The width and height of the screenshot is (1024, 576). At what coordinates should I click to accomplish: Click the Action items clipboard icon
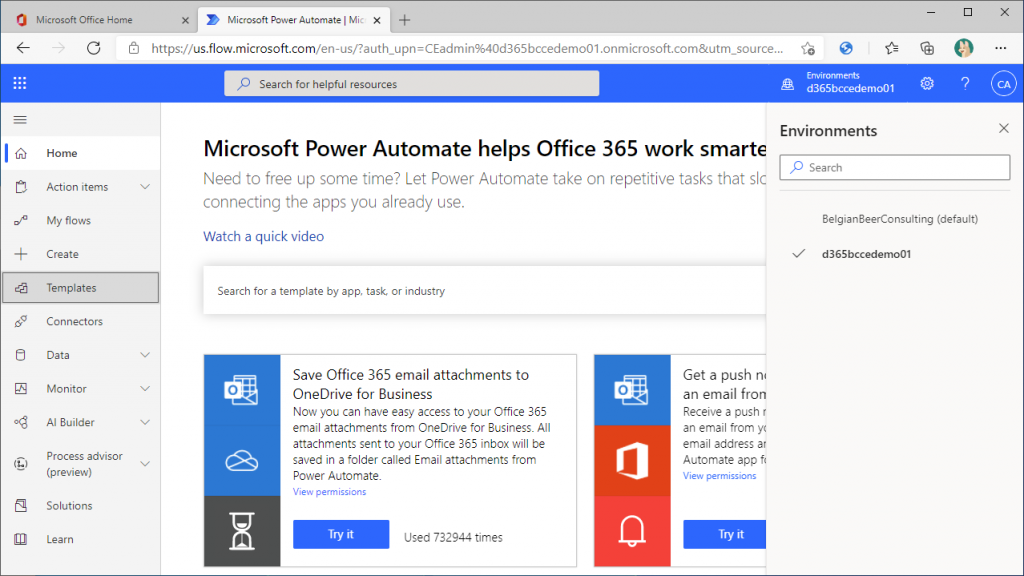(21, 187)
